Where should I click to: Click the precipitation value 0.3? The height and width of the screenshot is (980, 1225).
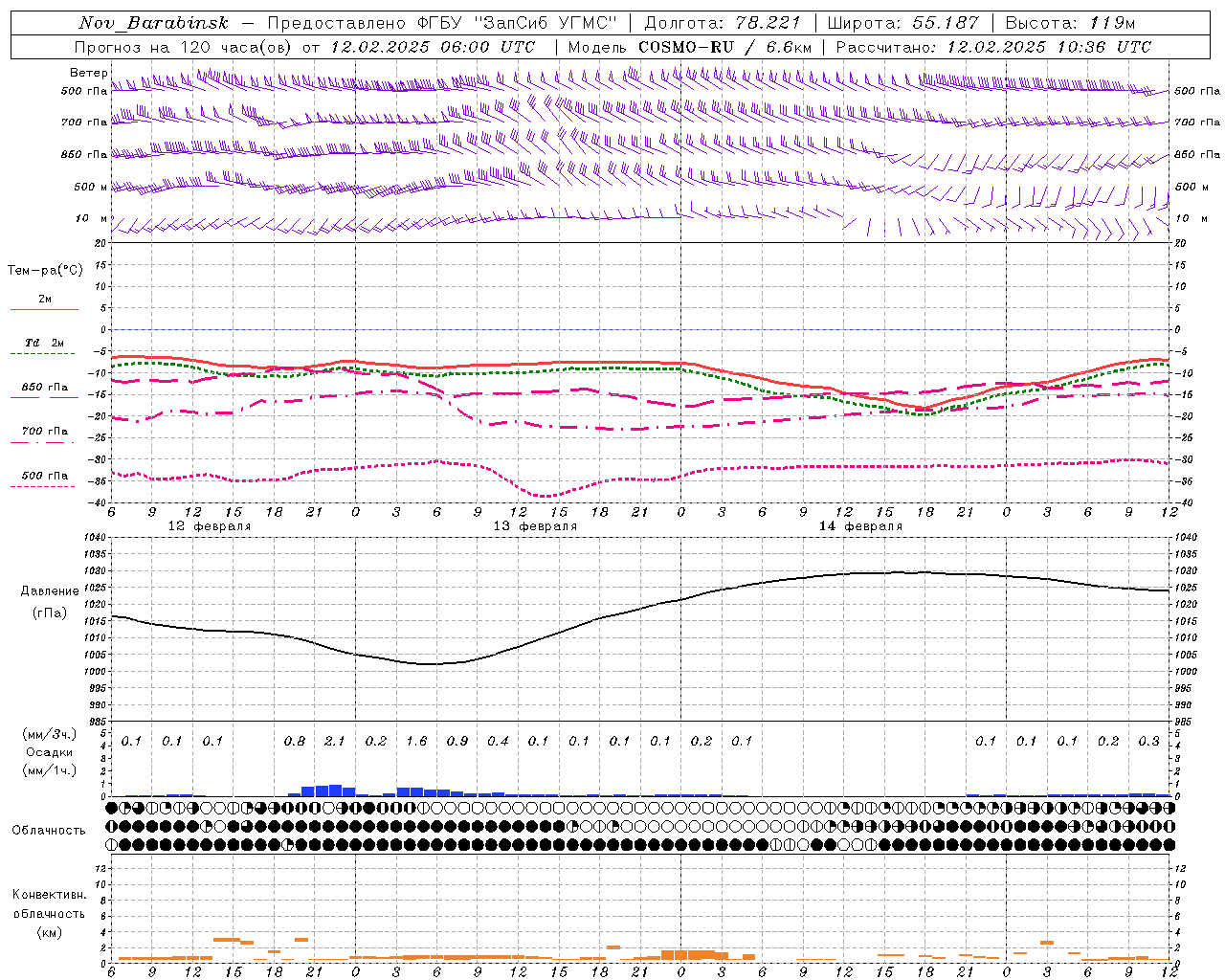pos(1149,741)
